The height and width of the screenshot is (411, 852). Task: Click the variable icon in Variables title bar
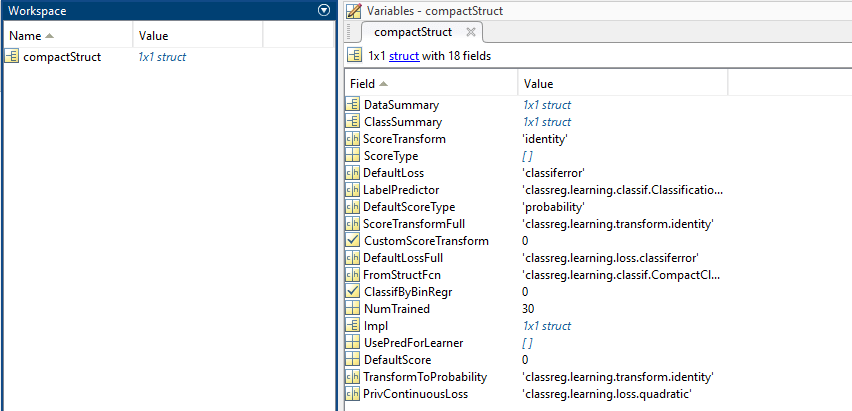click(353, 10)
